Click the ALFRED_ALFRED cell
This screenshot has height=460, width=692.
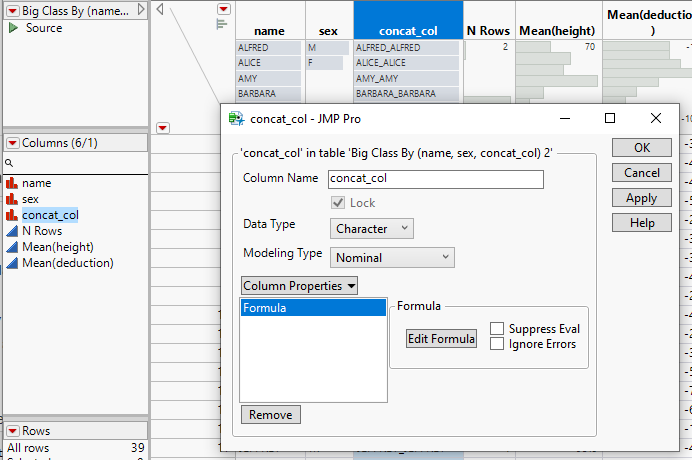pos(406,47)
